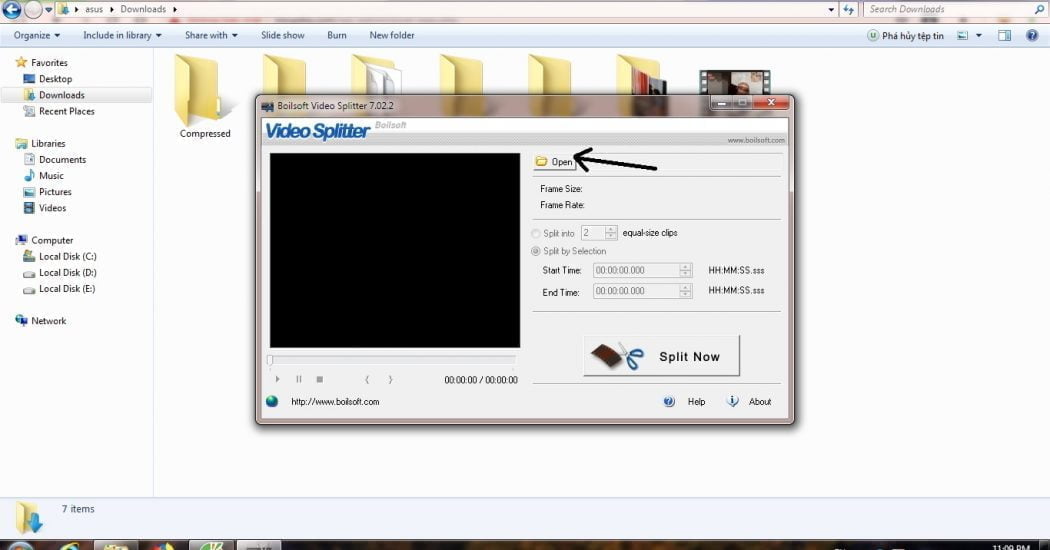Click the About info icon
This screenshot has height=550, width=1050.
pyautogui.click(x=733, y=401)
